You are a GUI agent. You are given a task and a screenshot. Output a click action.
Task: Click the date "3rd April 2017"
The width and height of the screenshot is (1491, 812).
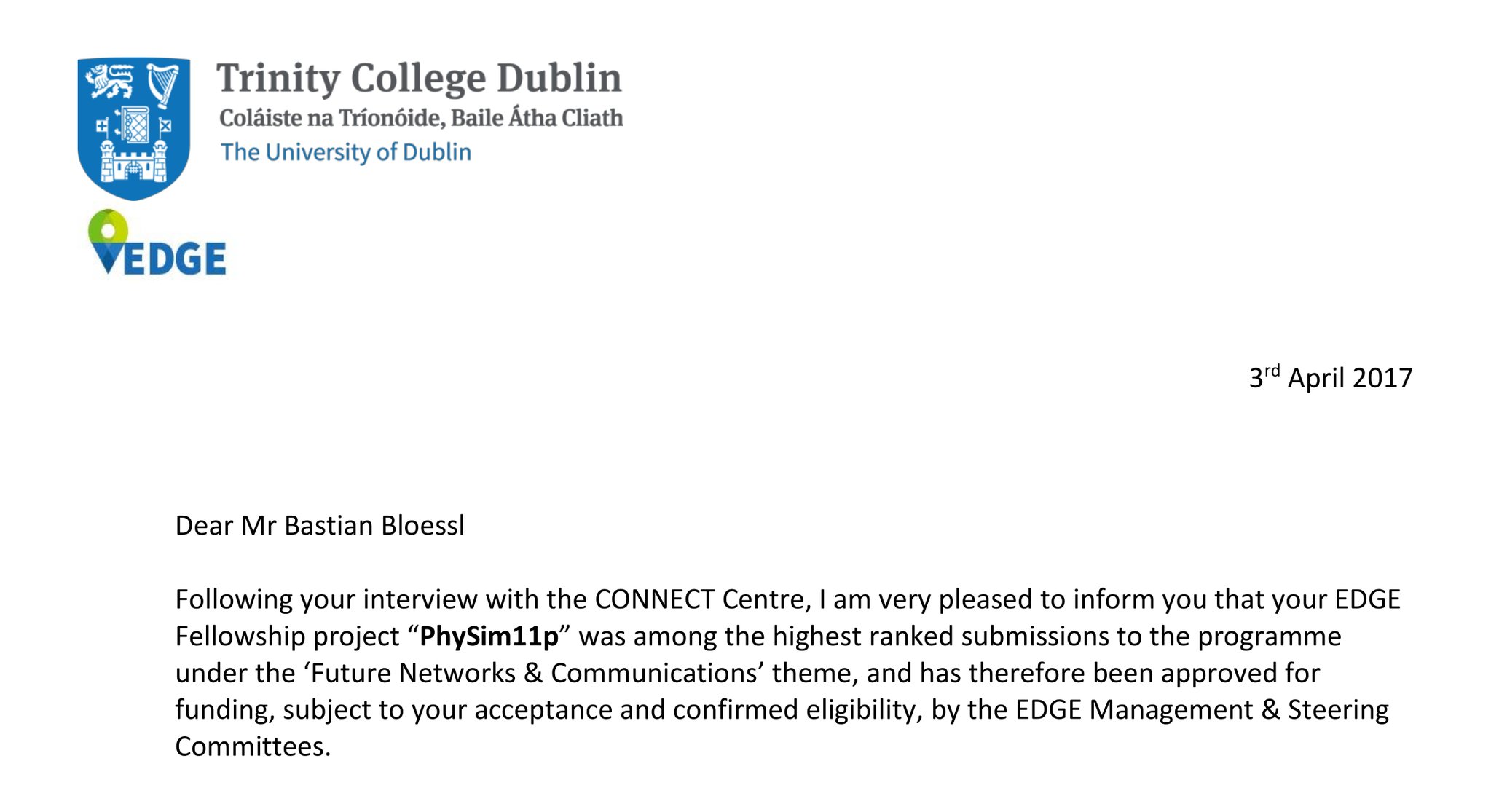[x=1330, y=377]
